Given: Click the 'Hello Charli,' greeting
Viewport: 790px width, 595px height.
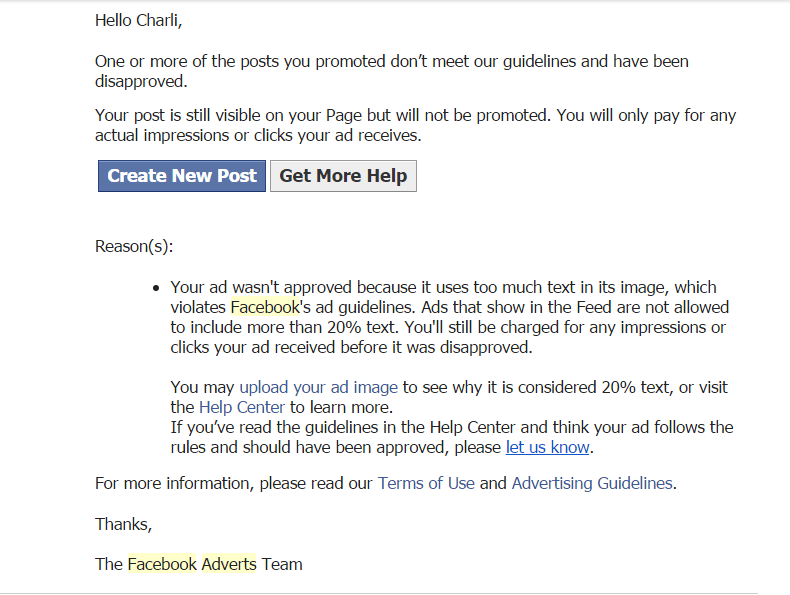Looking at the screenshot, I should coord(139,21).
